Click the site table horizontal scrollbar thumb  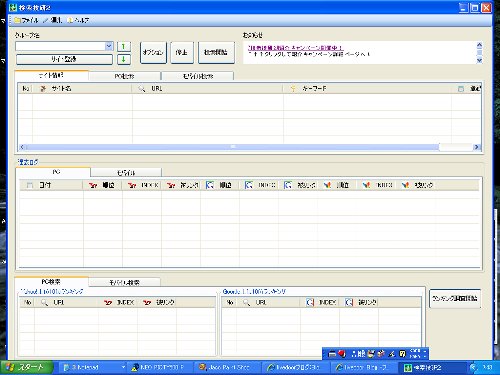point(232,147)
